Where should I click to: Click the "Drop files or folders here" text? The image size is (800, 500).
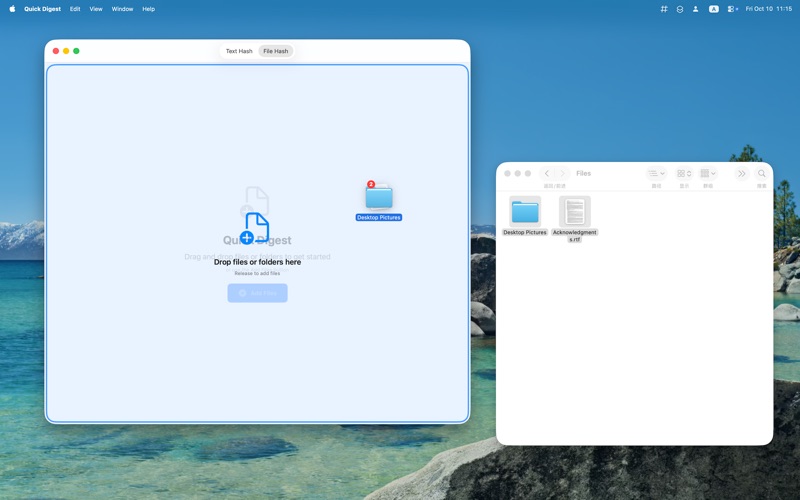[x=257, y=262]
